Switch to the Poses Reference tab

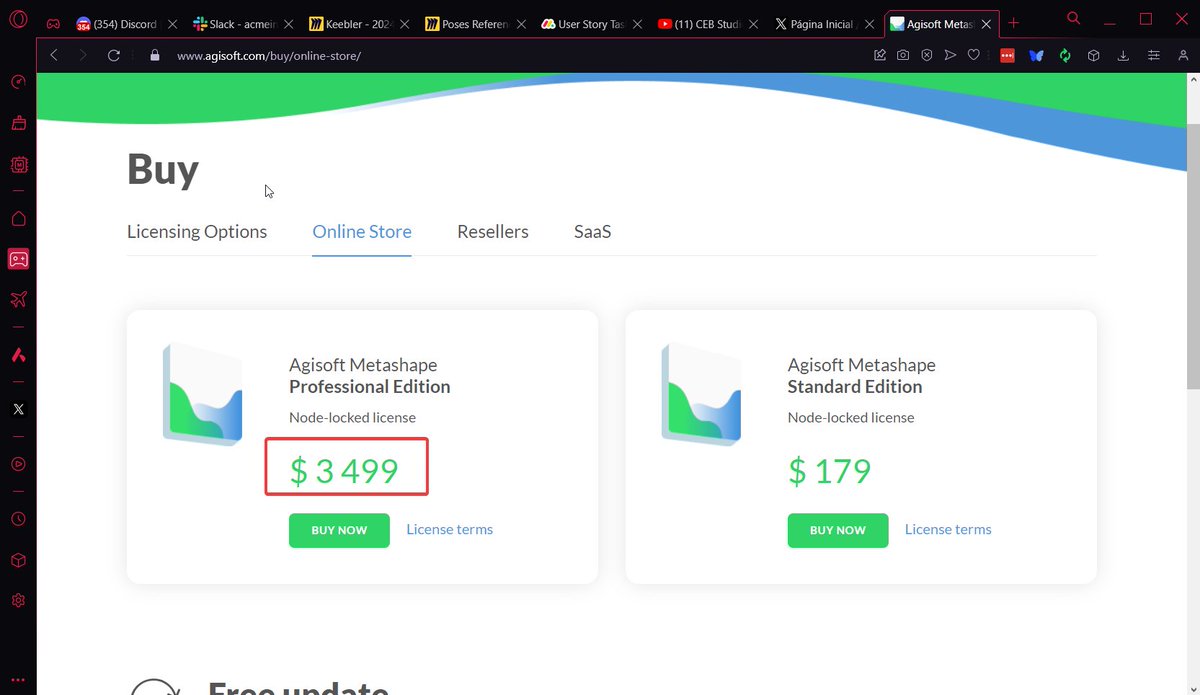pyautogui.click(x=476, y=24)
